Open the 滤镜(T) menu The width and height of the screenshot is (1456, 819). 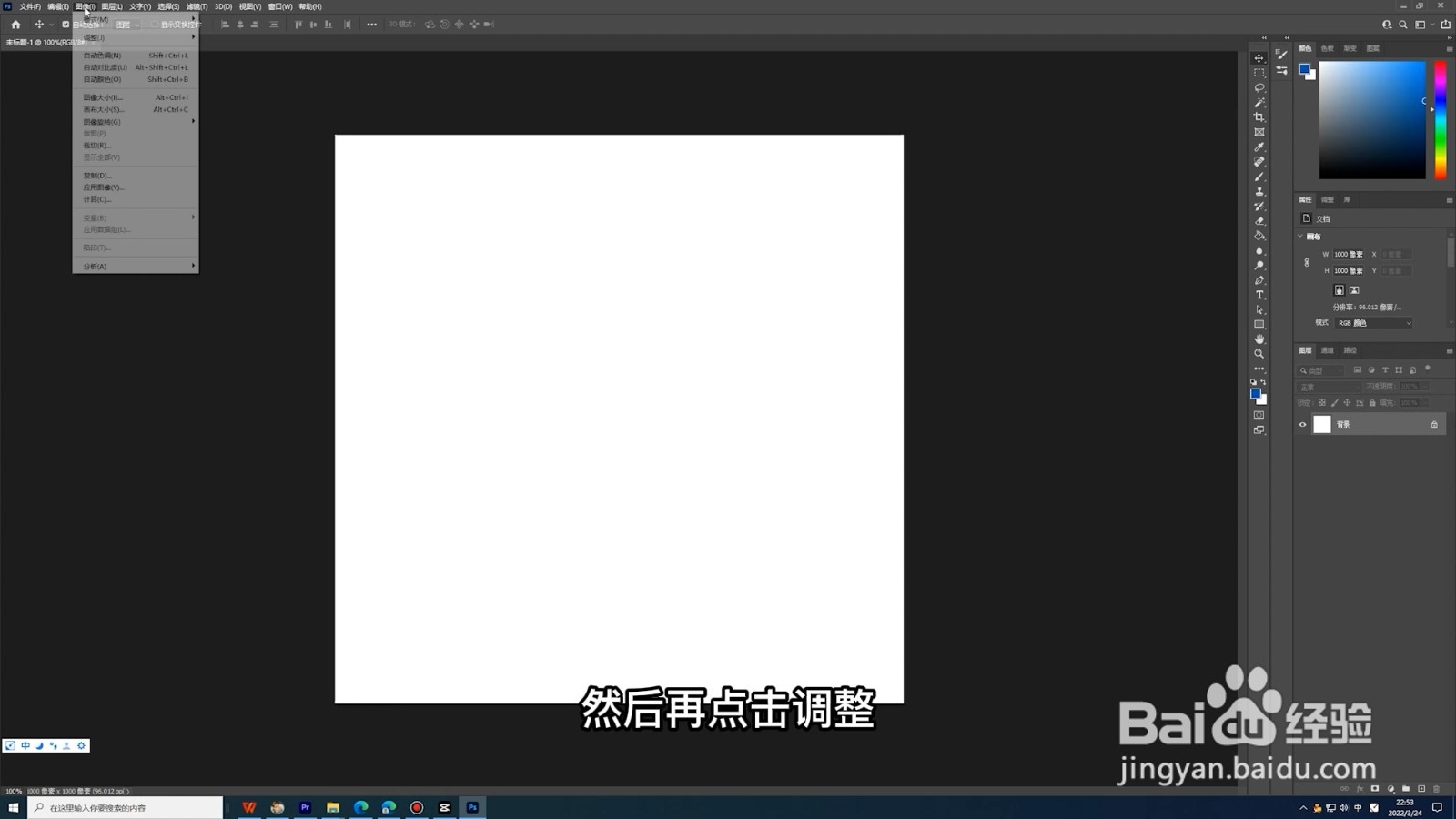197,6
